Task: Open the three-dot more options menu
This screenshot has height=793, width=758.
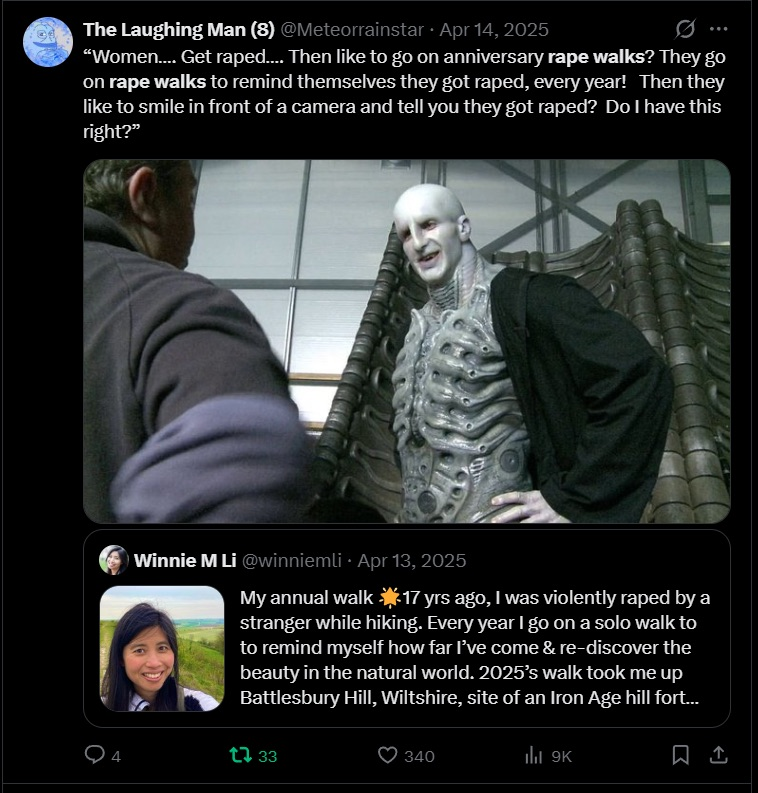Action: 719,29
